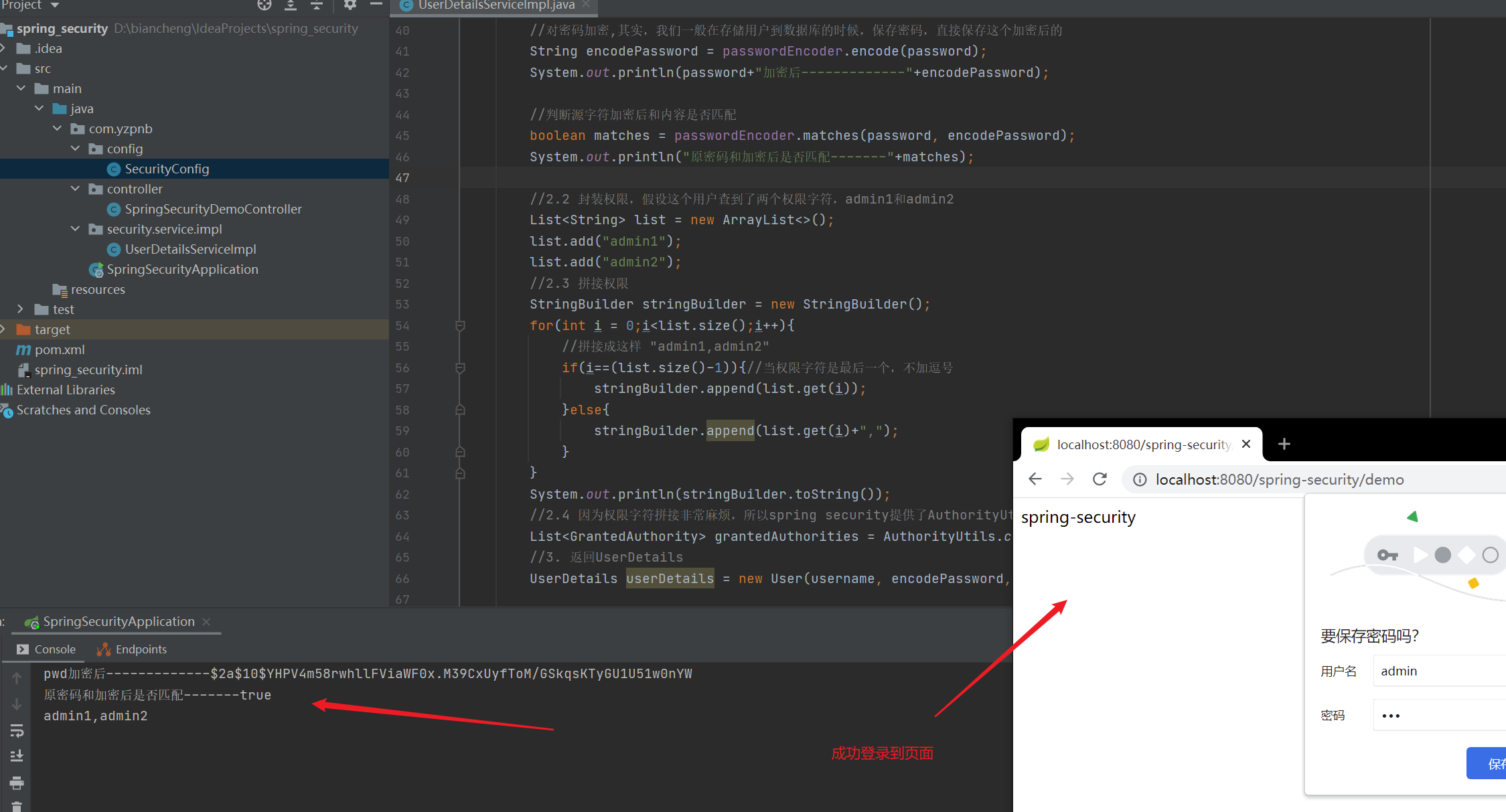Collapse all nodes in the Project panel
The width and height of the screenshot is (1506, 812).
tap(317, 5)
